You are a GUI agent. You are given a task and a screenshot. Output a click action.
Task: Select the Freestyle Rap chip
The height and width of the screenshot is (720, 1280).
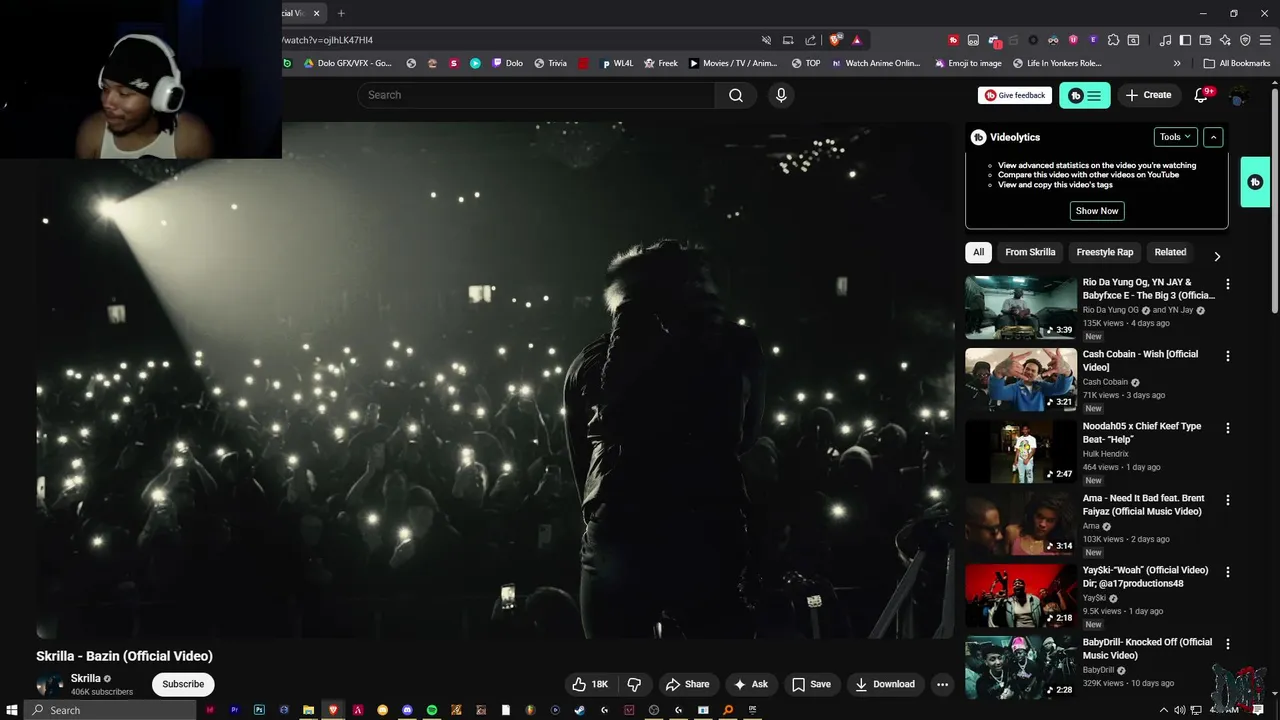1105,252
